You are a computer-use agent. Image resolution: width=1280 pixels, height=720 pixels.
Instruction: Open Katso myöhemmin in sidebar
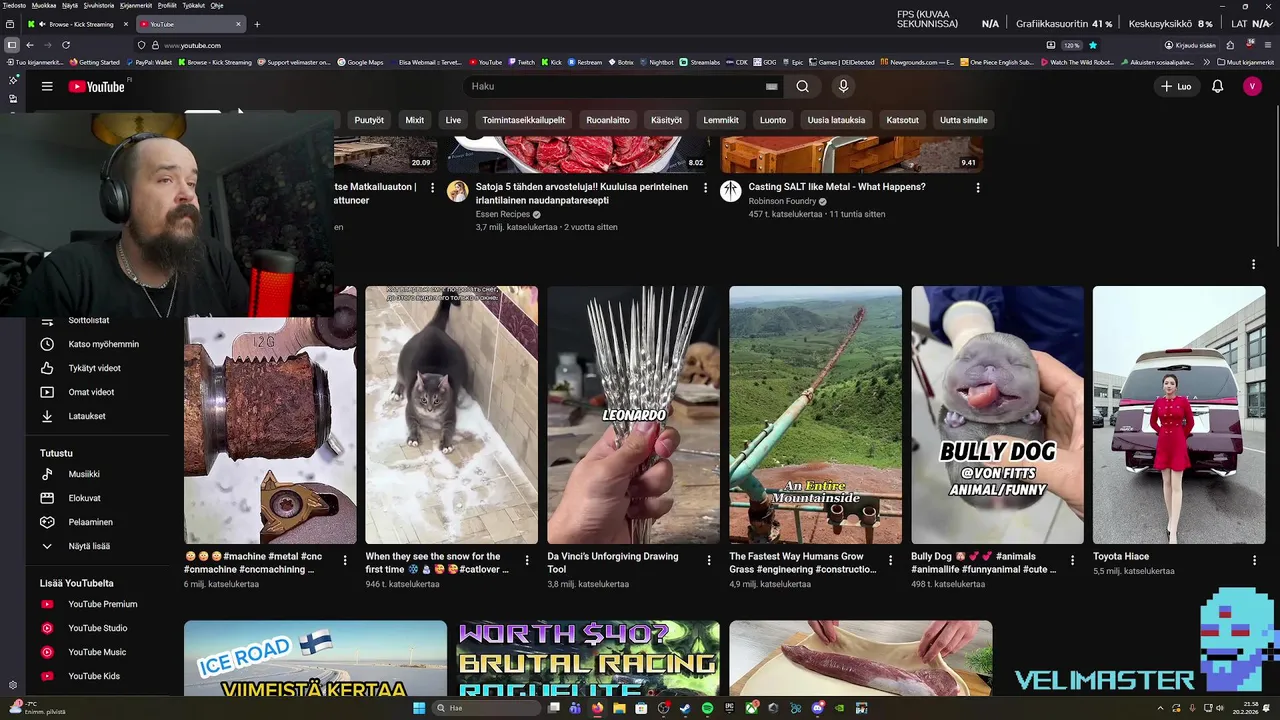coord(103,344)
